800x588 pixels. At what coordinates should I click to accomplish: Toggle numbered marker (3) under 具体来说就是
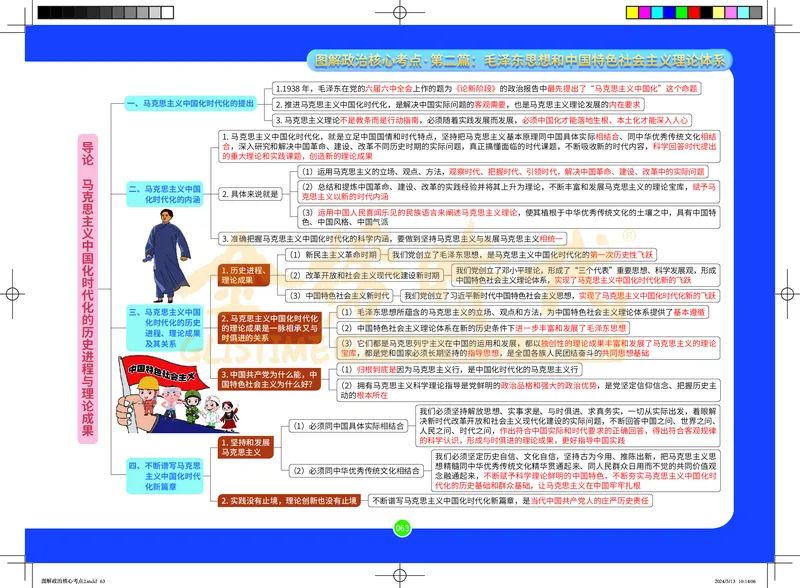point(307,212)
